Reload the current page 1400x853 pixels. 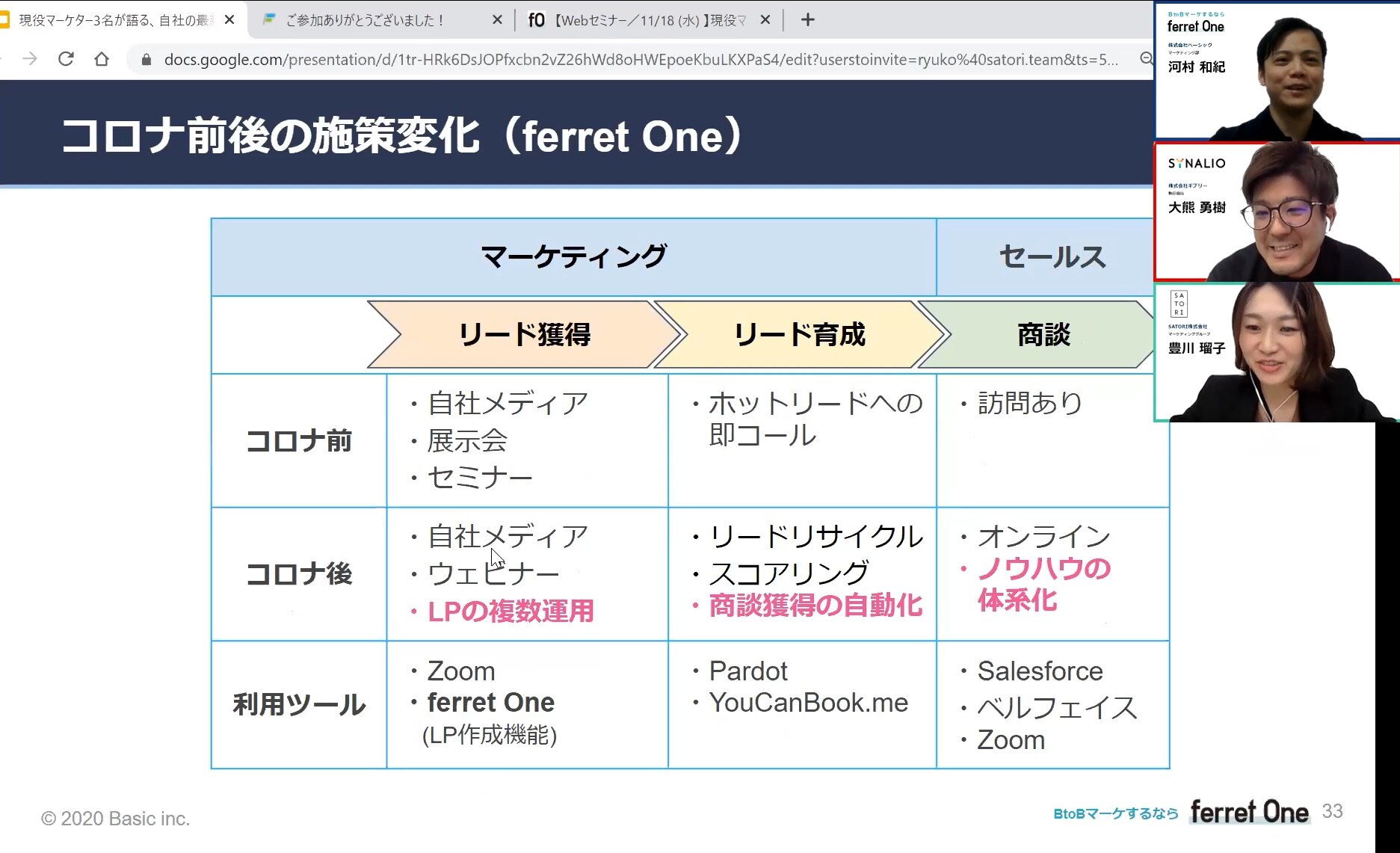point(66,59)
